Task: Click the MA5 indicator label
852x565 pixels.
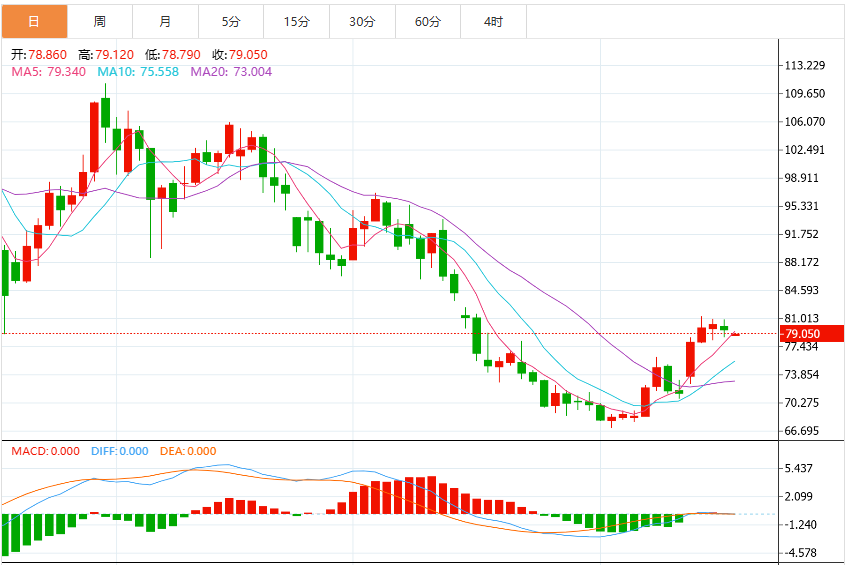Action: coord(49,72)
